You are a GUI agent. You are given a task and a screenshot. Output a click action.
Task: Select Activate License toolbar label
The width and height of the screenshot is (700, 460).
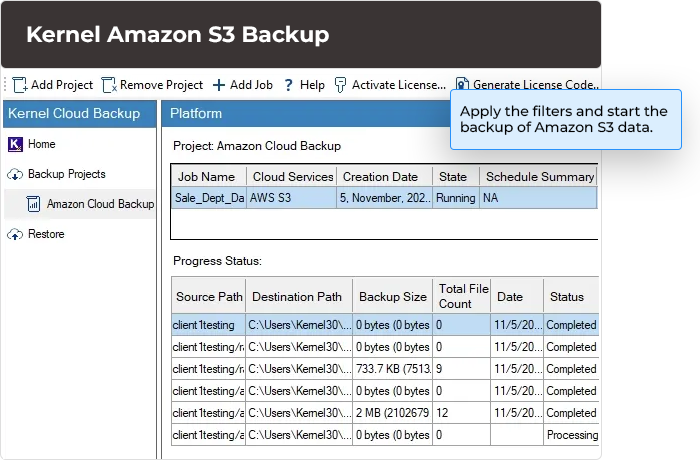399,85
